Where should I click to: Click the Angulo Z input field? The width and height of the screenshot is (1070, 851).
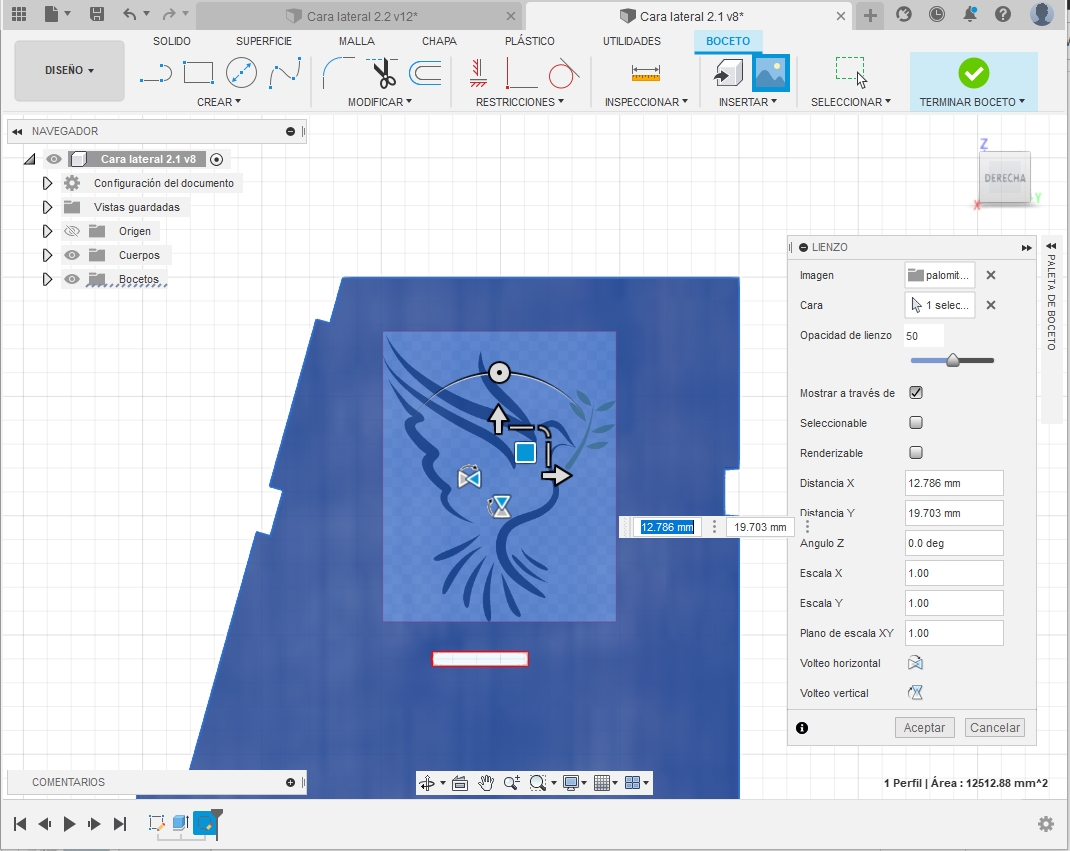pos(954,543)
